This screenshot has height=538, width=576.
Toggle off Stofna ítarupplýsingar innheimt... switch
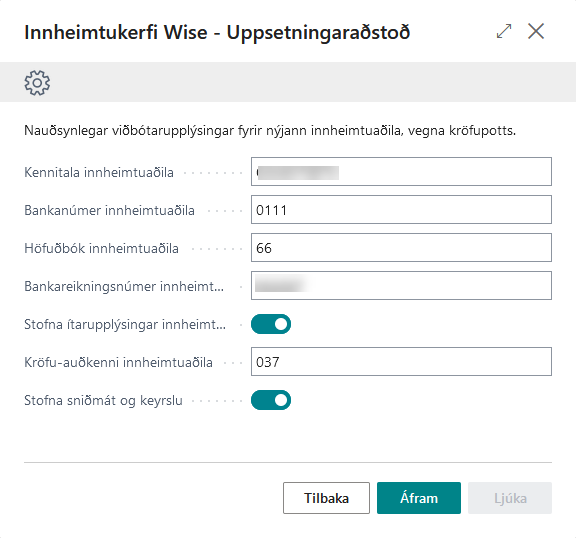271,324
